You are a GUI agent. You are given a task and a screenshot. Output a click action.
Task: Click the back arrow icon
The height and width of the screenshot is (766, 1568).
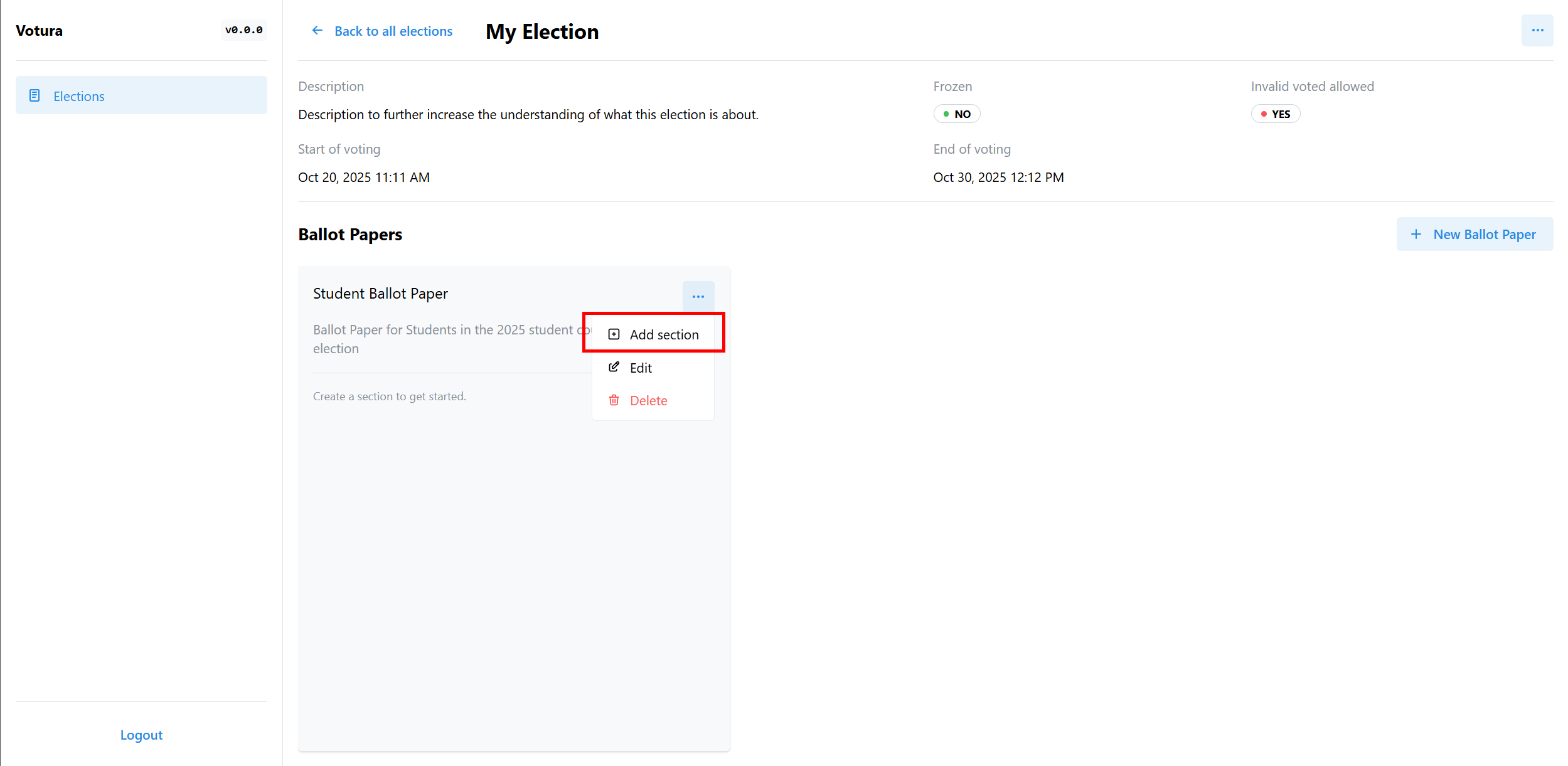point(317,31)
